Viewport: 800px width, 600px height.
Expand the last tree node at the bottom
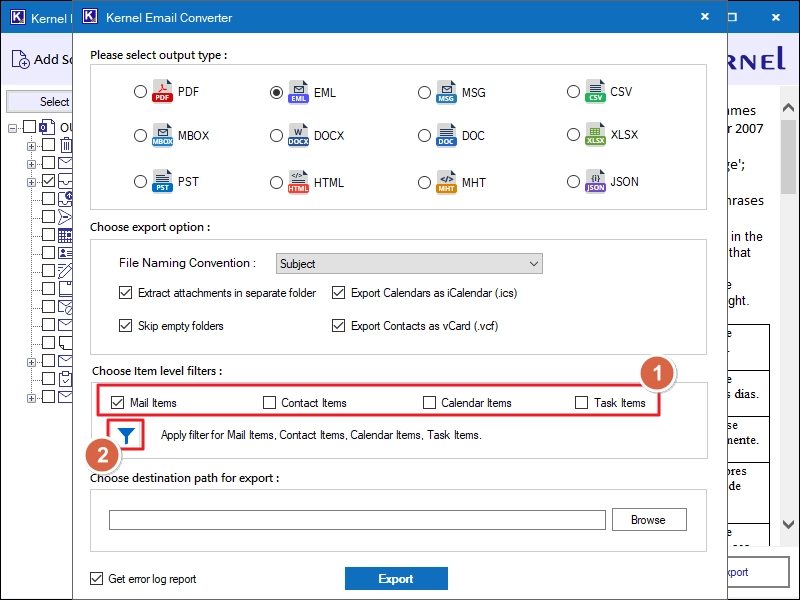31,398
